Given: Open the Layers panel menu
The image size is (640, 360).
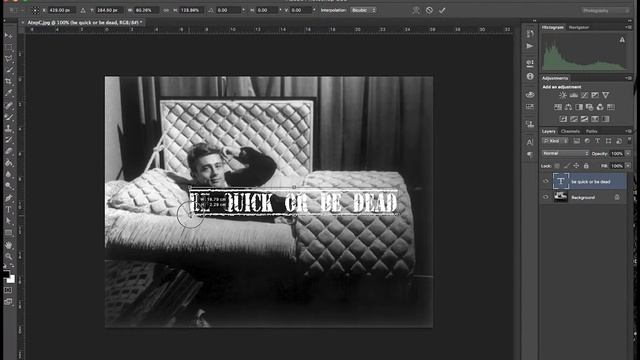Looking at the screenshot, I should pos(628,131).
